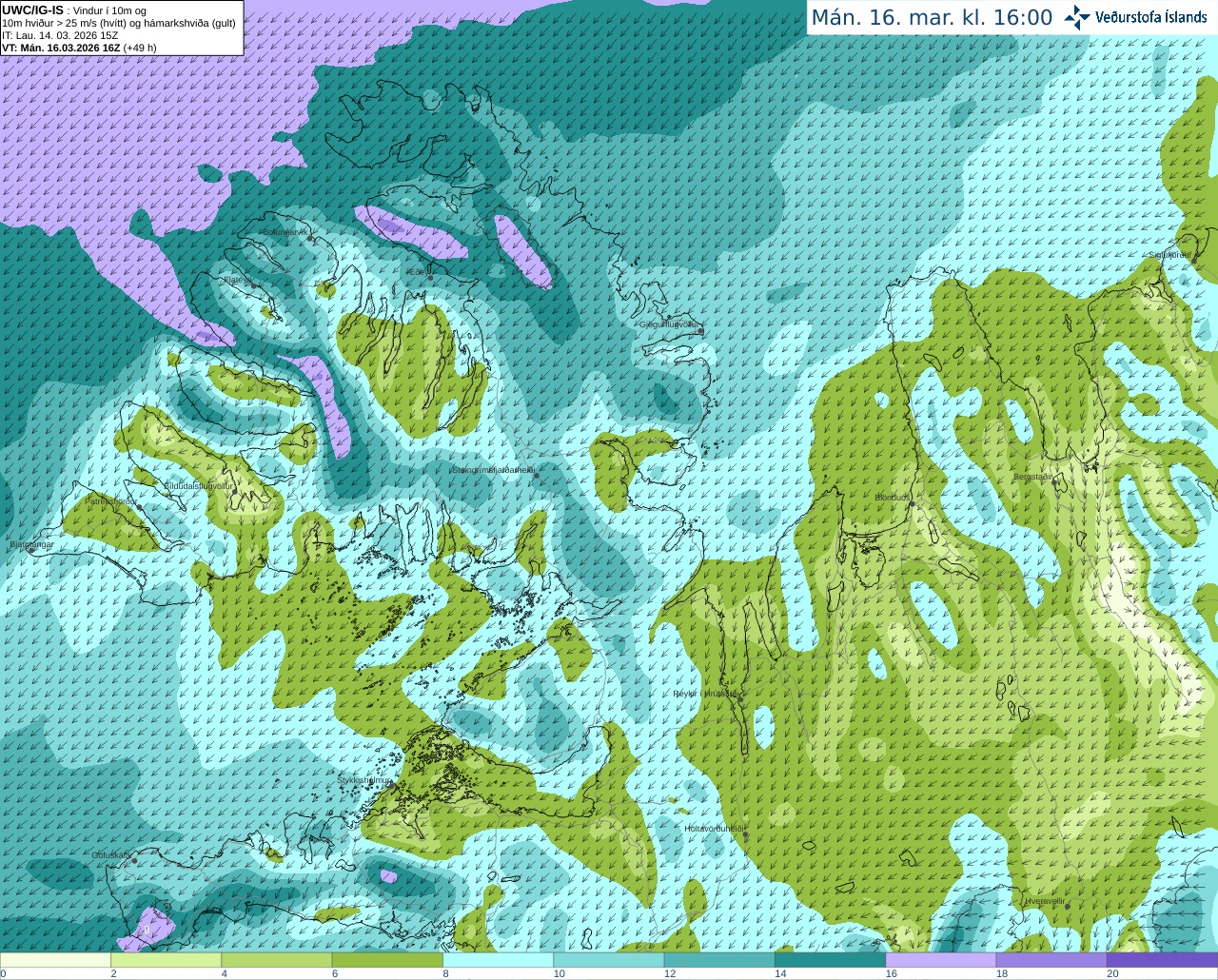
Task: Click the Flateyri station label
Action: (x=237, y=280)
